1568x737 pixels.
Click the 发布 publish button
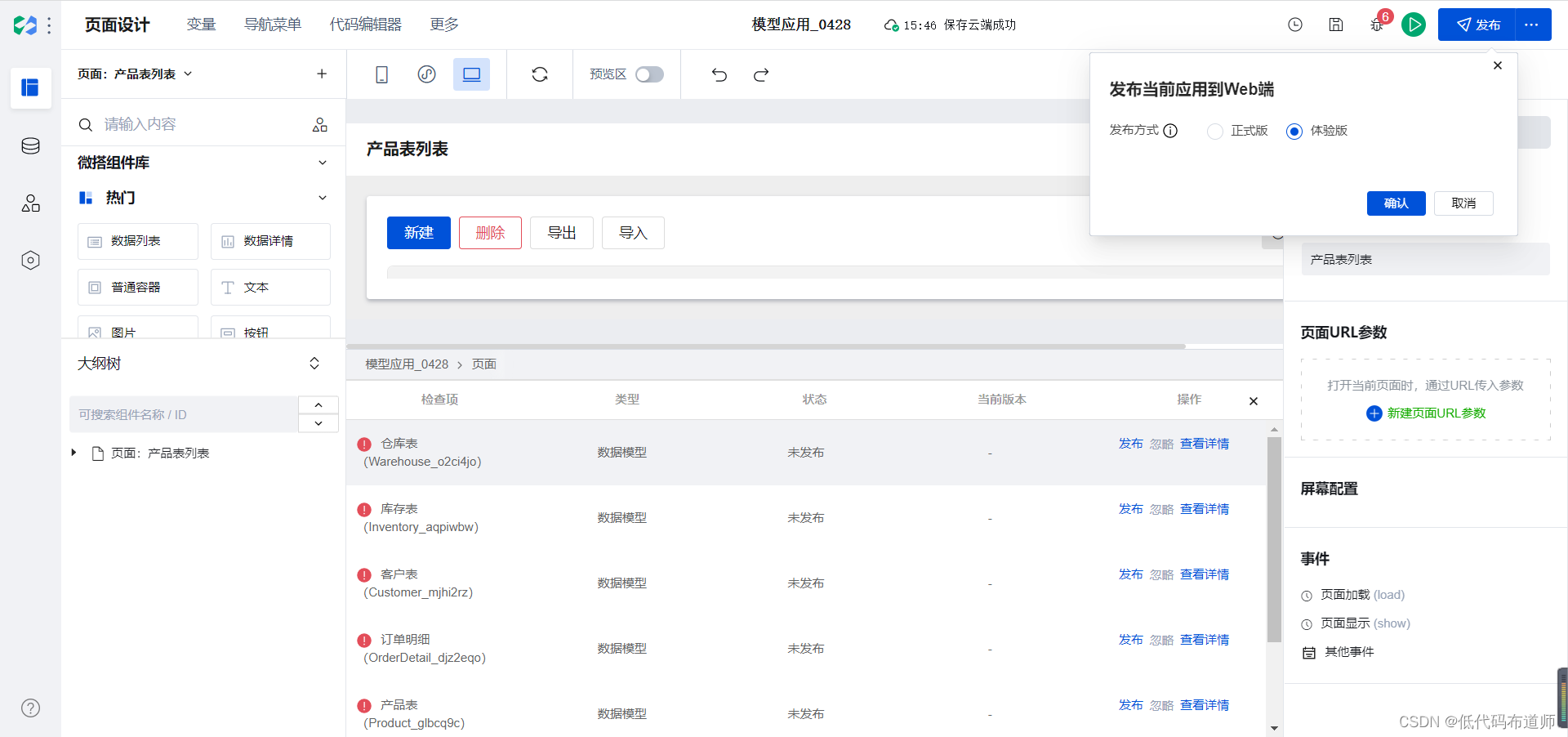pos(1477,25)
